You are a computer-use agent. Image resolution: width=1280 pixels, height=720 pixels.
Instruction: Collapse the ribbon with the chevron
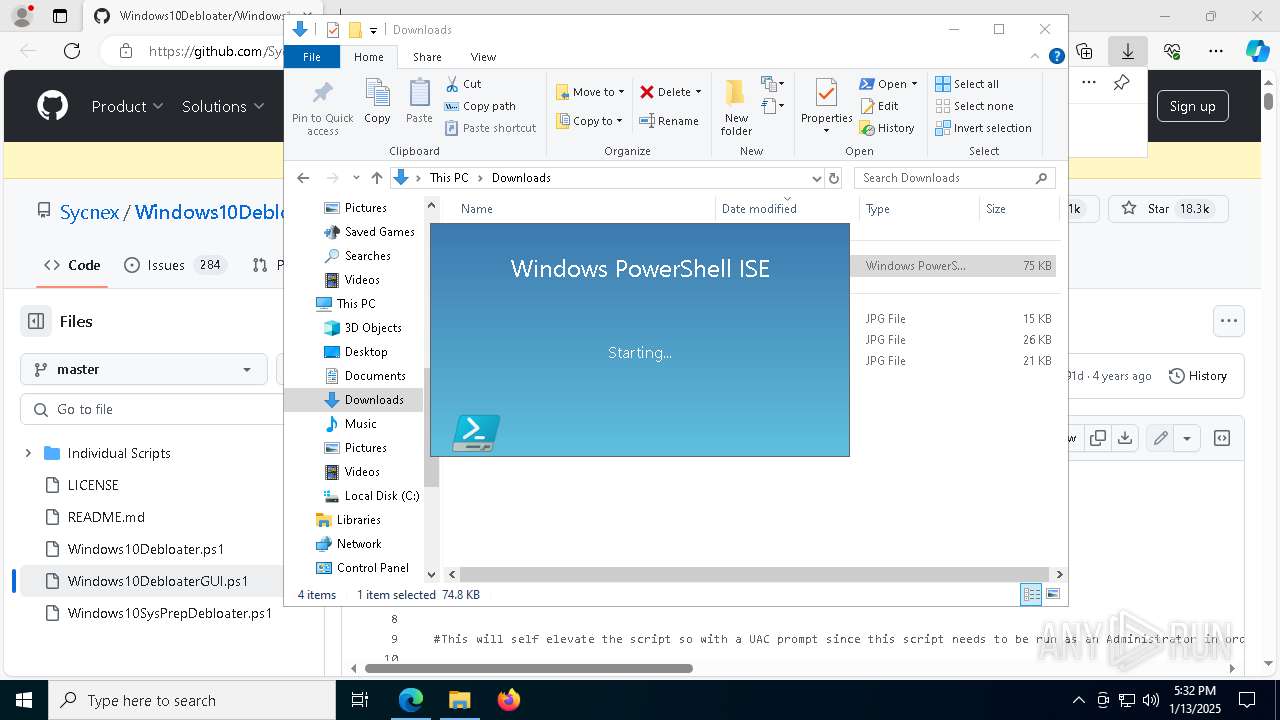1035,57
